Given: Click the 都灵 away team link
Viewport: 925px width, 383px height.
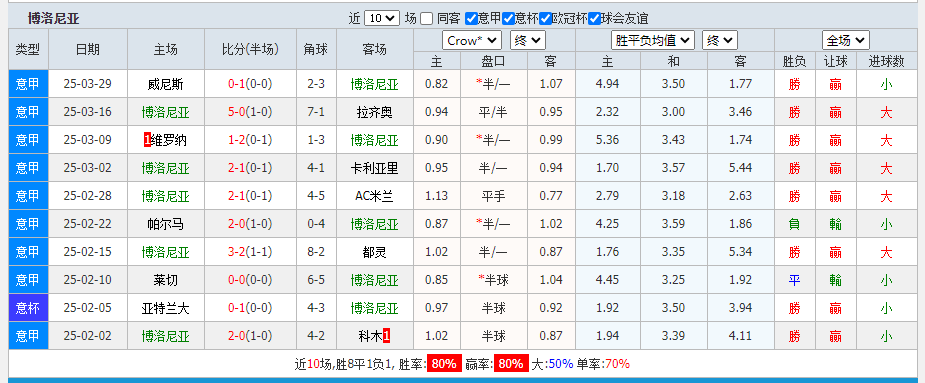Looking at the screenshot, I should coord(375,253).
